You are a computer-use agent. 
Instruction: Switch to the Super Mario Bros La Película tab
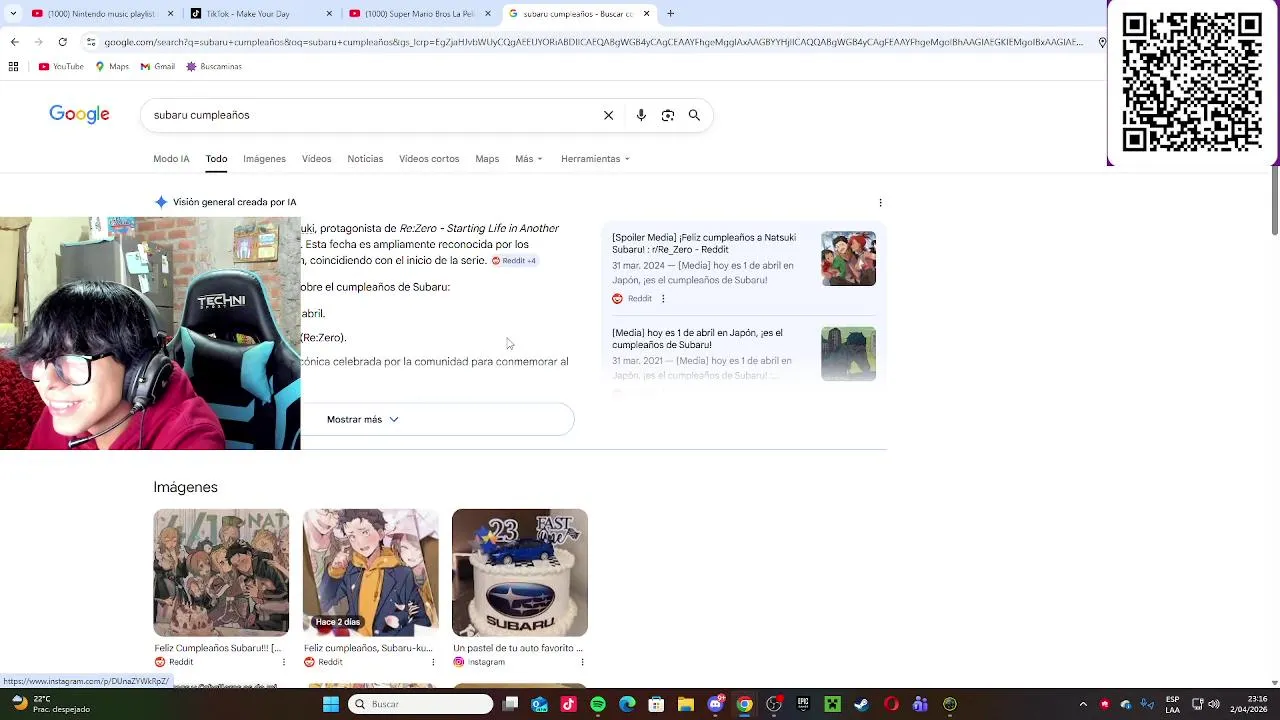418,14
